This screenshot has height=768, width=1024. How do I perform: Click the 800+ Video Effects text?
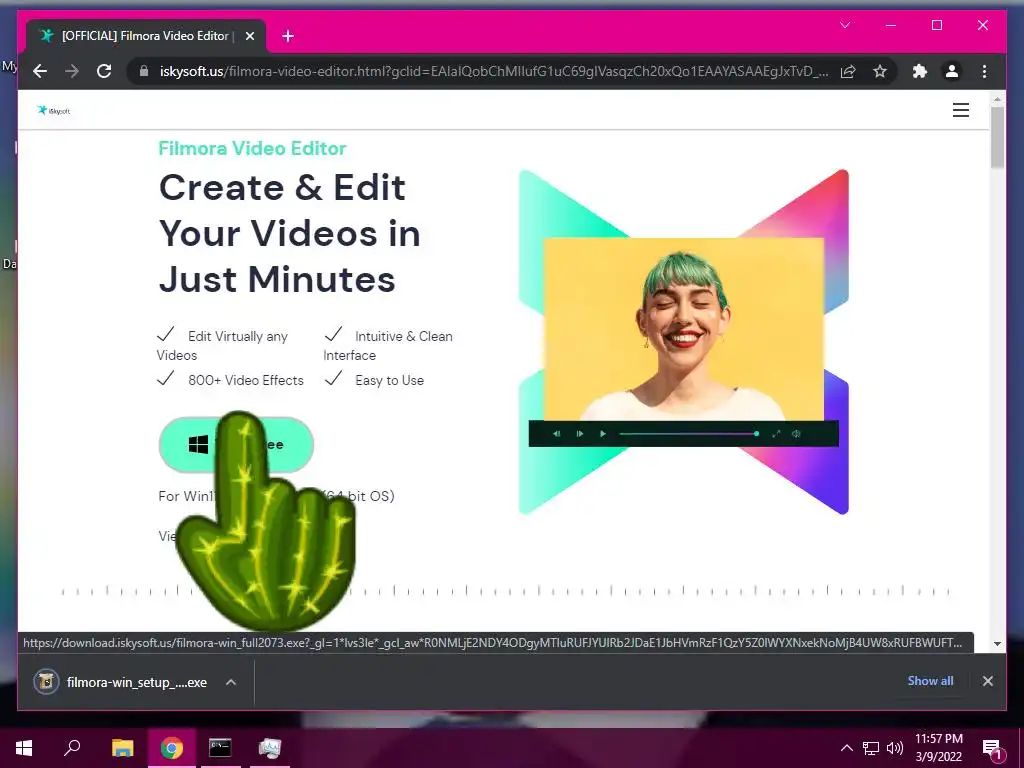click(x=246, y=380)
